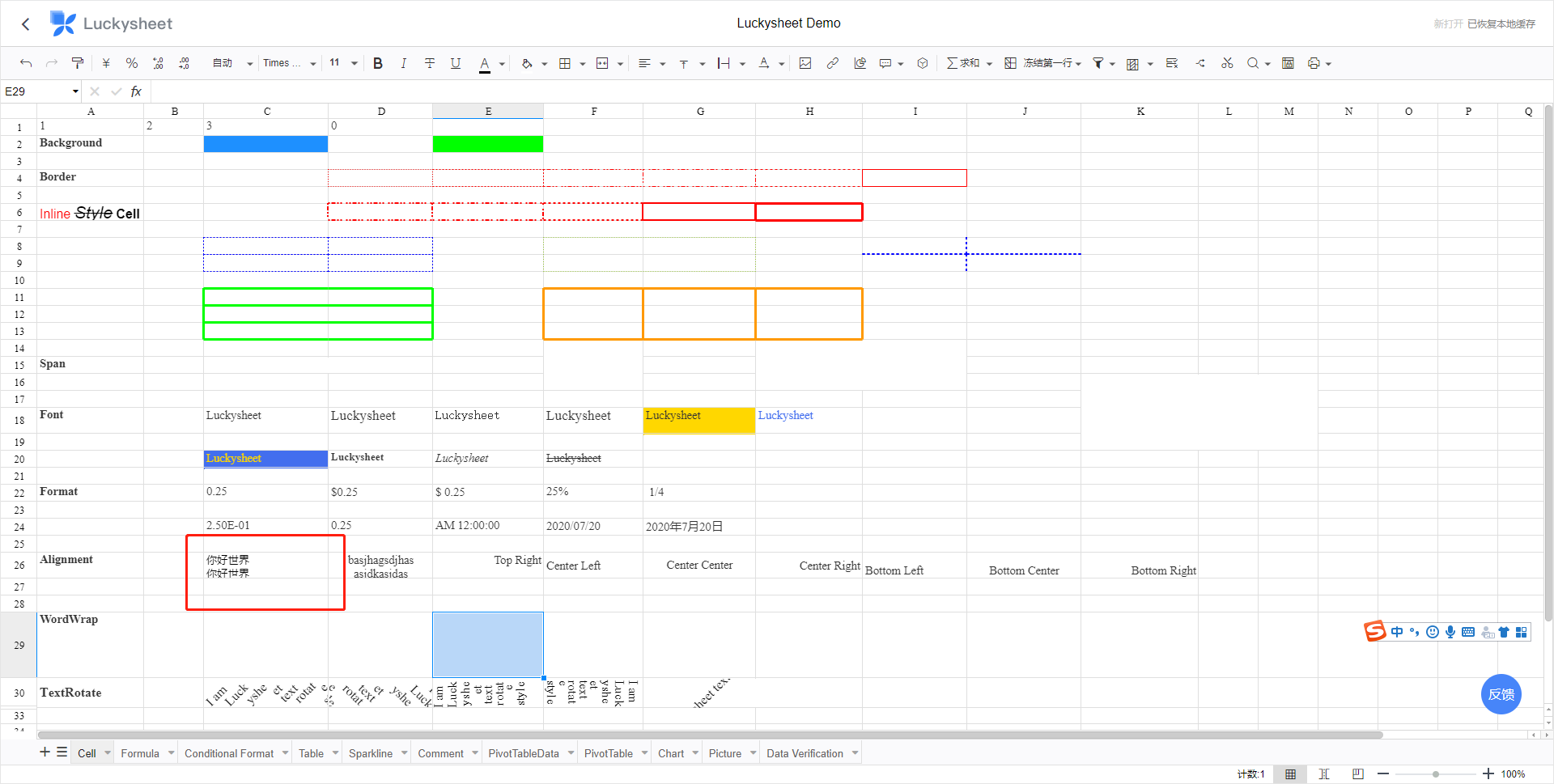Expand the 求和 sum function dropdown arrow
Image resolution: width=1554 pixels, height=784 pixels.
pos(989,64)
